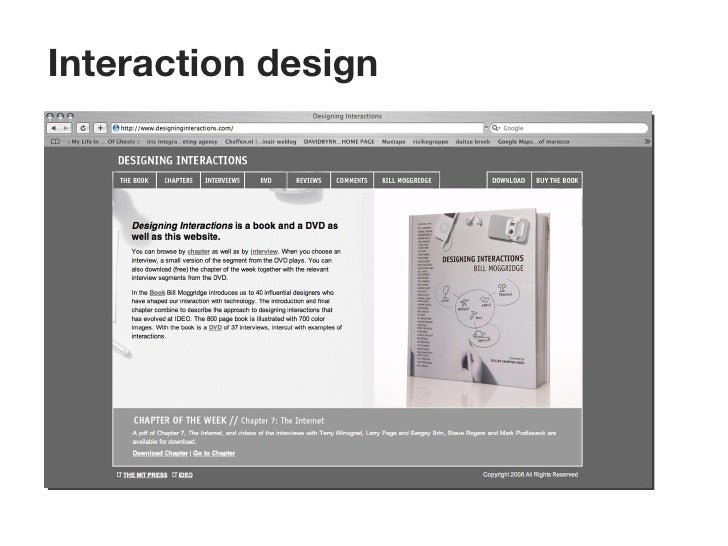Click the BUY THE BOOK button

(x=557, y=181)
